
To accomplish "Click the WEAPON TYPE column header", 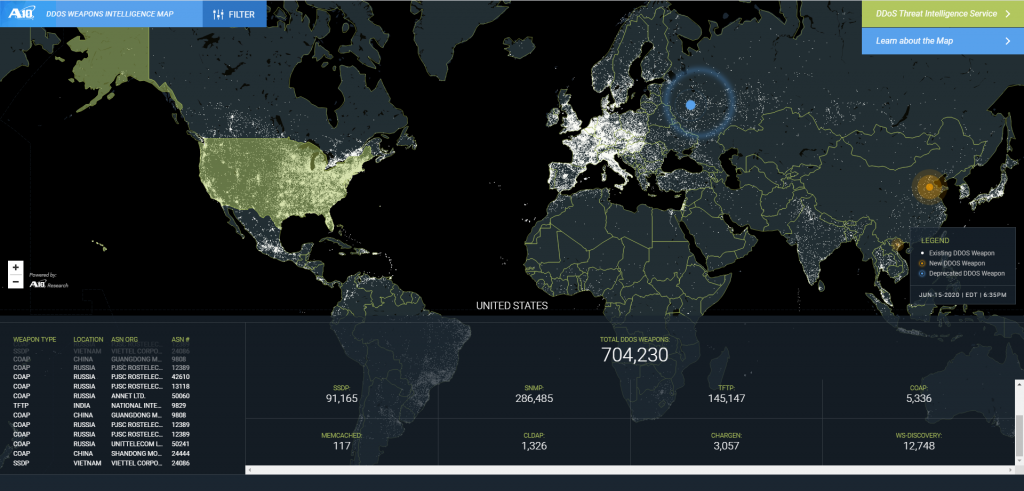I will pyautogui.click(x=35, y=340).
